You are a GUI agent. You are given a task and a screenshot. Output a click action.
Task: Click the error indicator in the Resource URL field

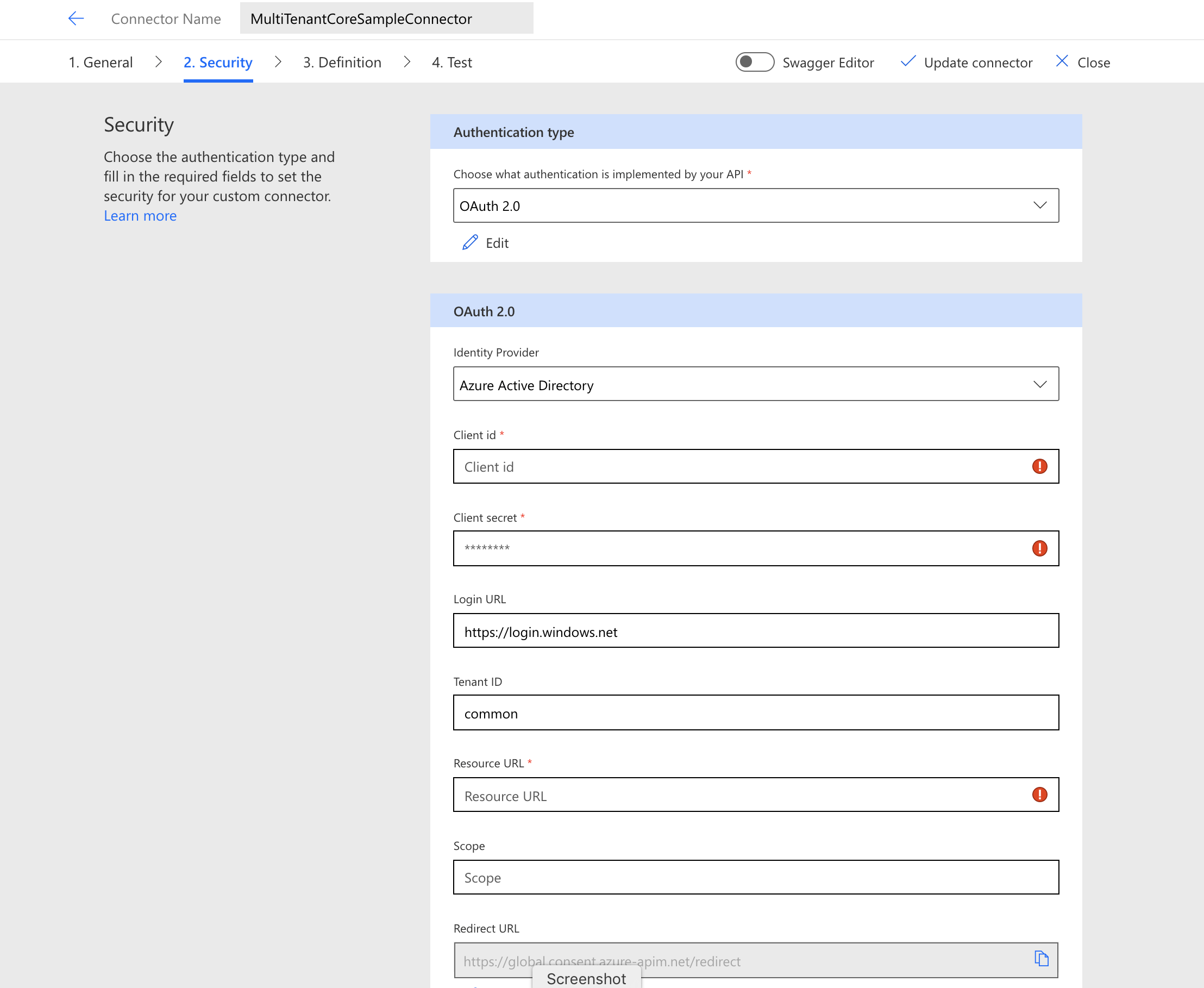click(1039, 795)
